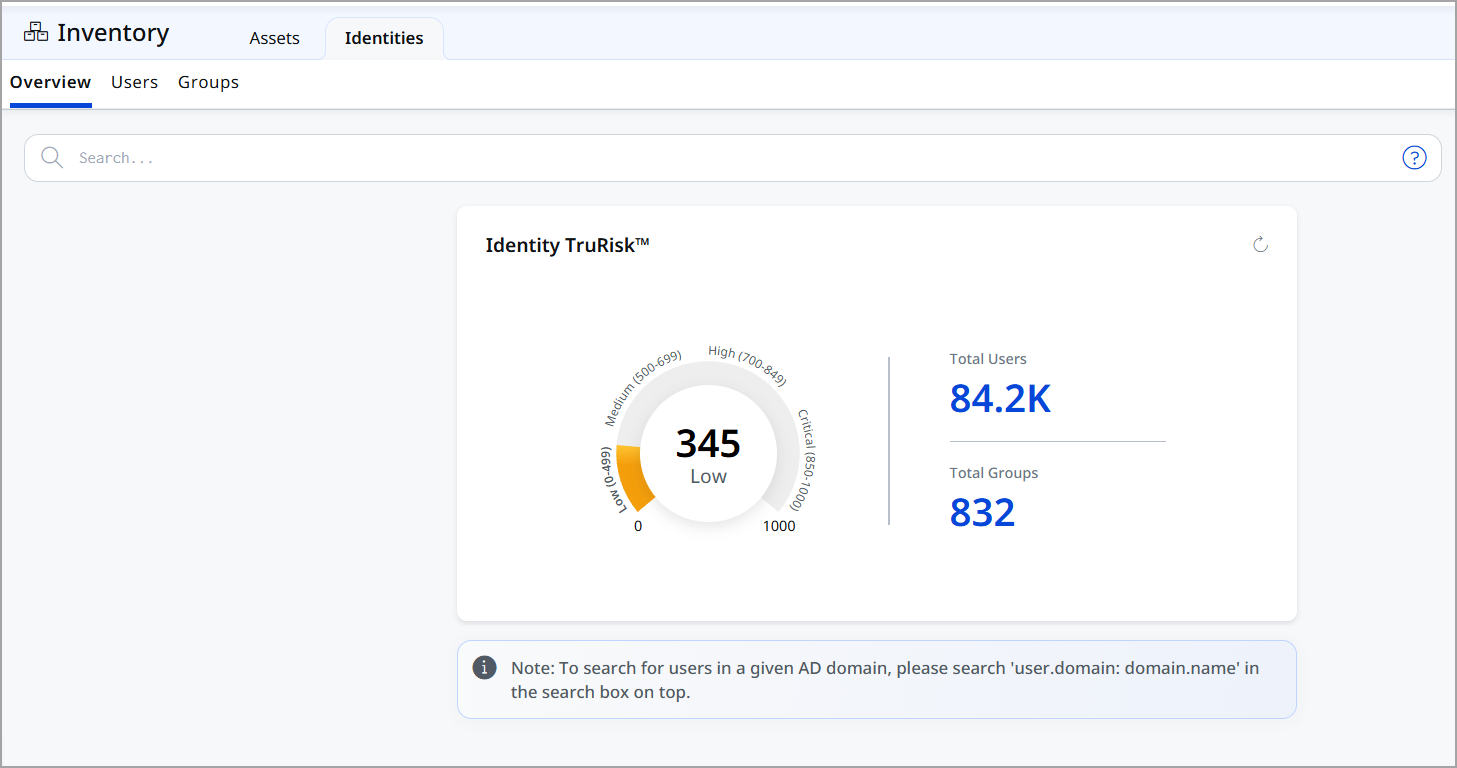This screenshot has height=768, width=1457.
Task: Open the Groups sub-tab
Action: tap(208, 82)
